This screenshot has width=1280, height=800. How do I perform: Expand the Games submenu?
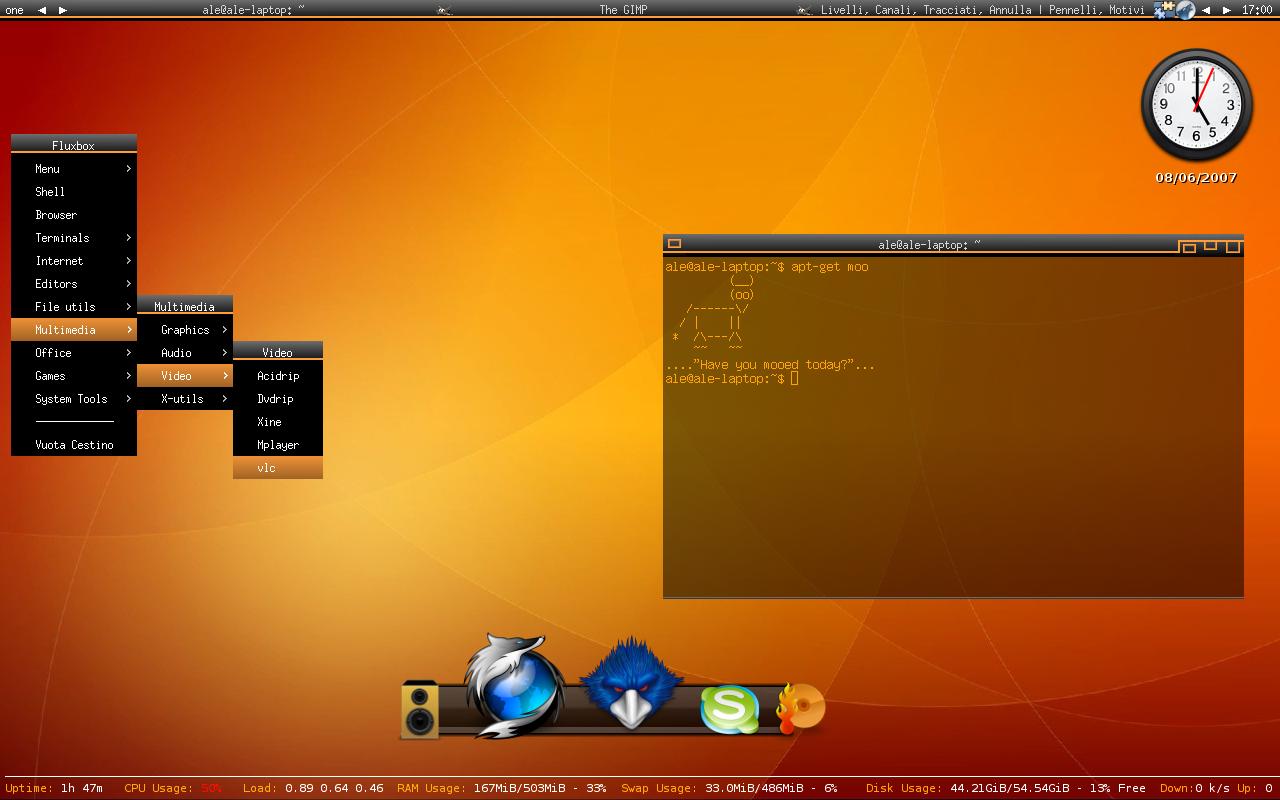point(74,376)
